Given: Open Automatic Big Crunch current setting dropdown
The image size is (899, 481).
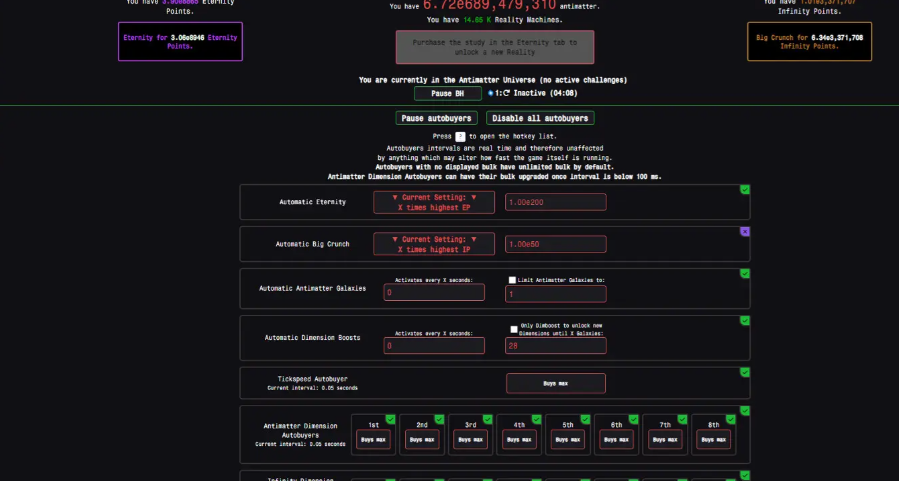Looking at the screenshot, I should click(x=434, y=244).
